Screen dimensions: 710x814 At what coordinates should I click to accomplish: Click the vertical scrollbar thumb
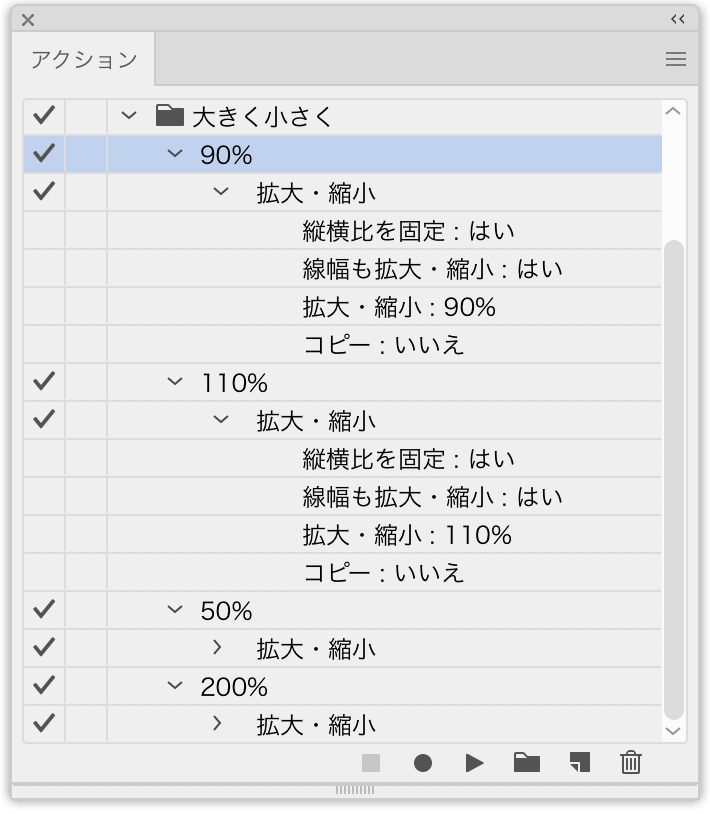pyautogui.click(x=675, y=480)
